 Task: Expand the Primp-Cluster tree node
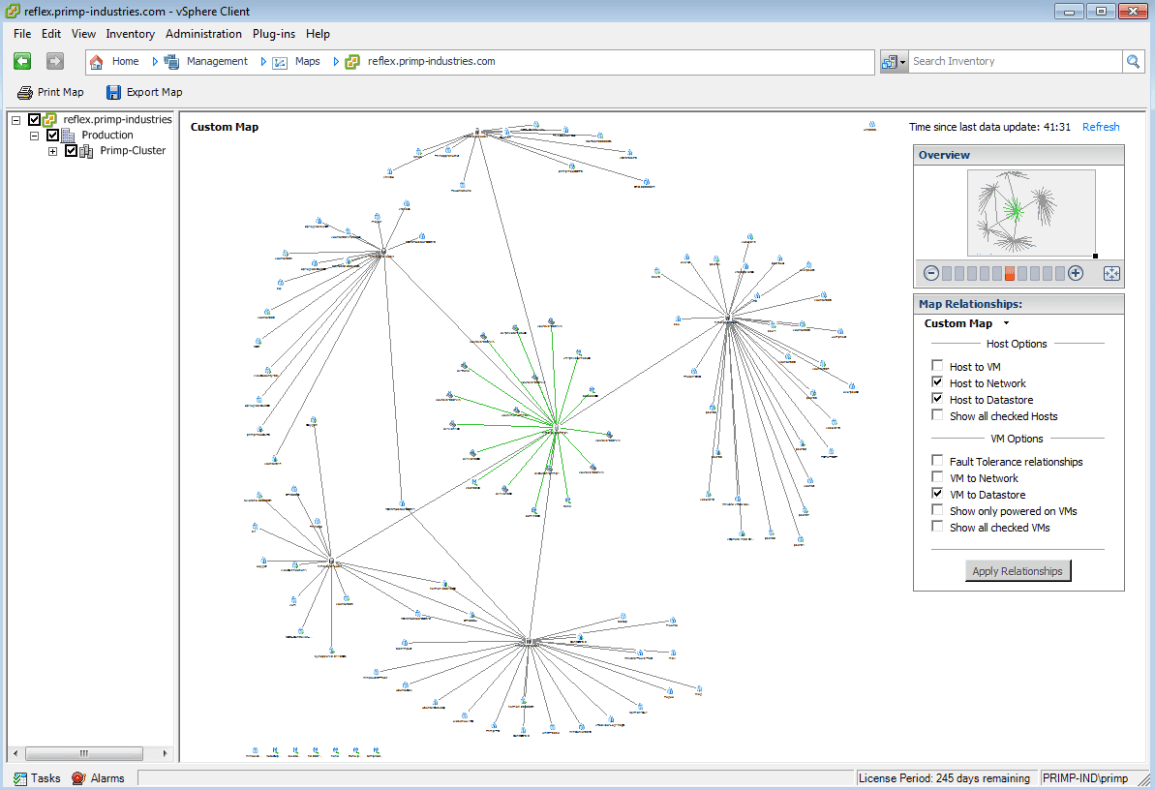[x=53, y=150]
